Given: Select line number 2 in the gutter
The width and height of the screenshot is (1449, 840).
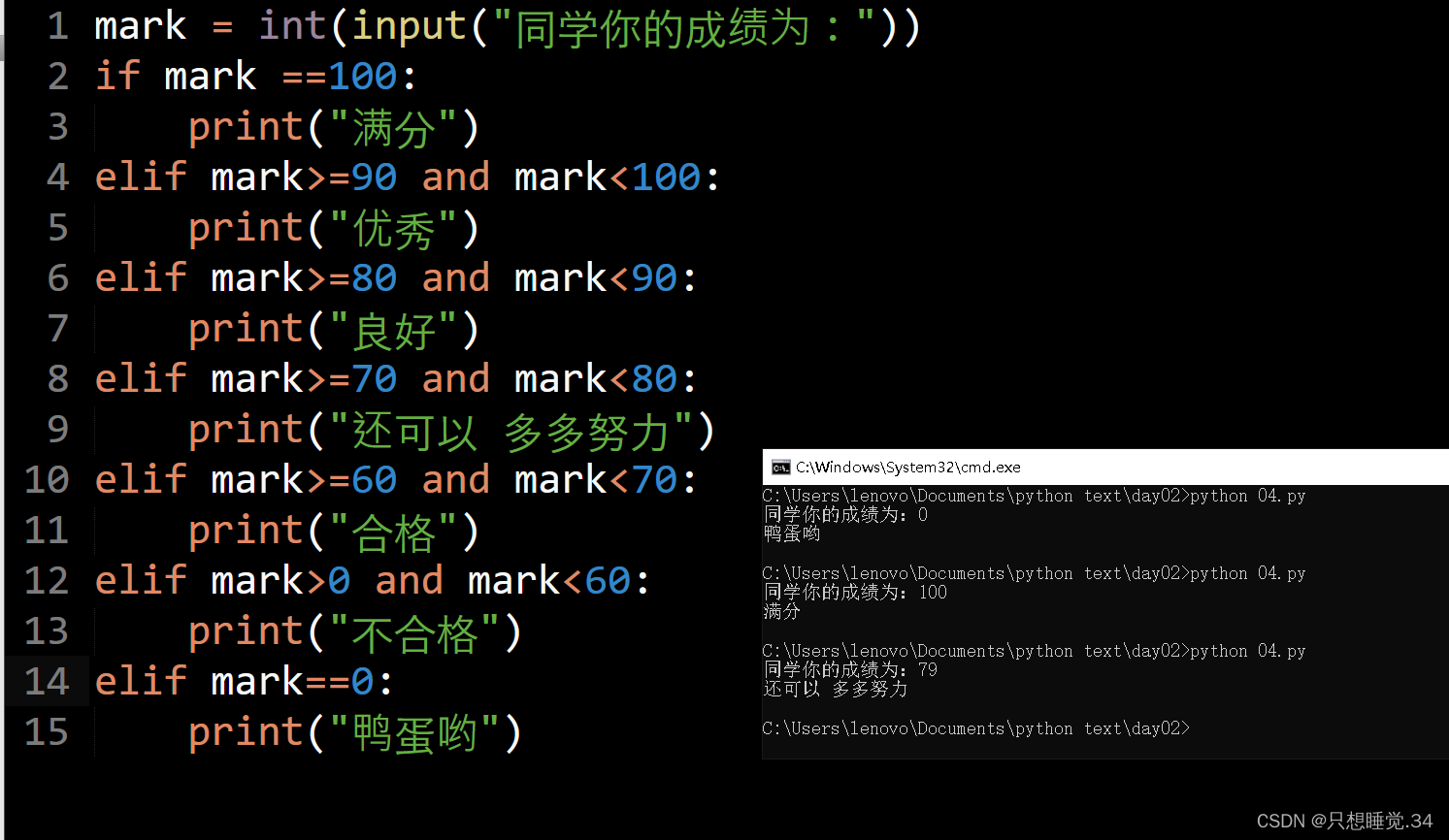Looking at the screenshot, I should 58,77.
